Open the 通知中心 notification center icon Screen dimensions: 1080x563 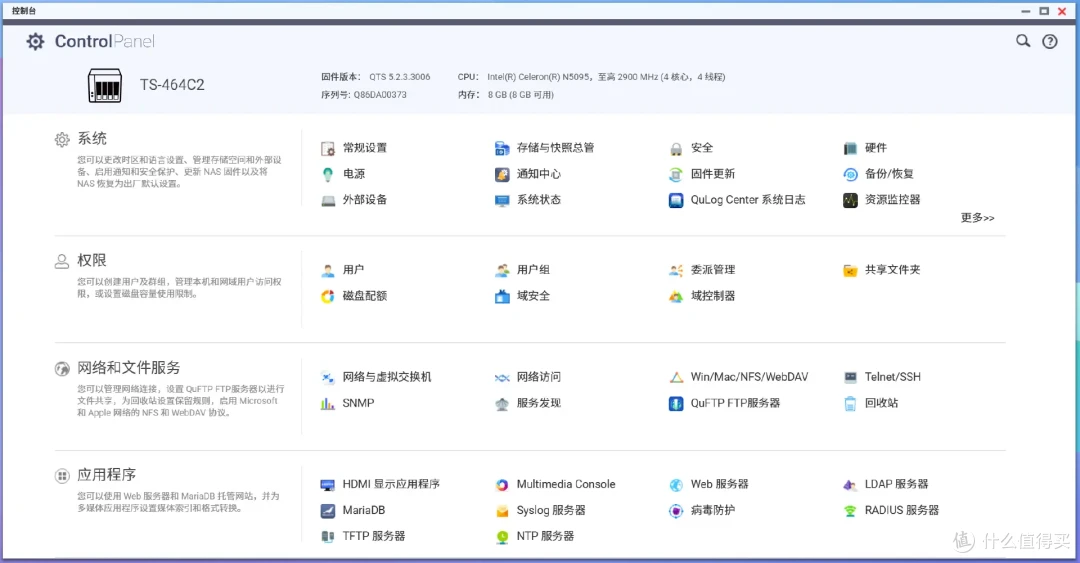tap(502, 174)
